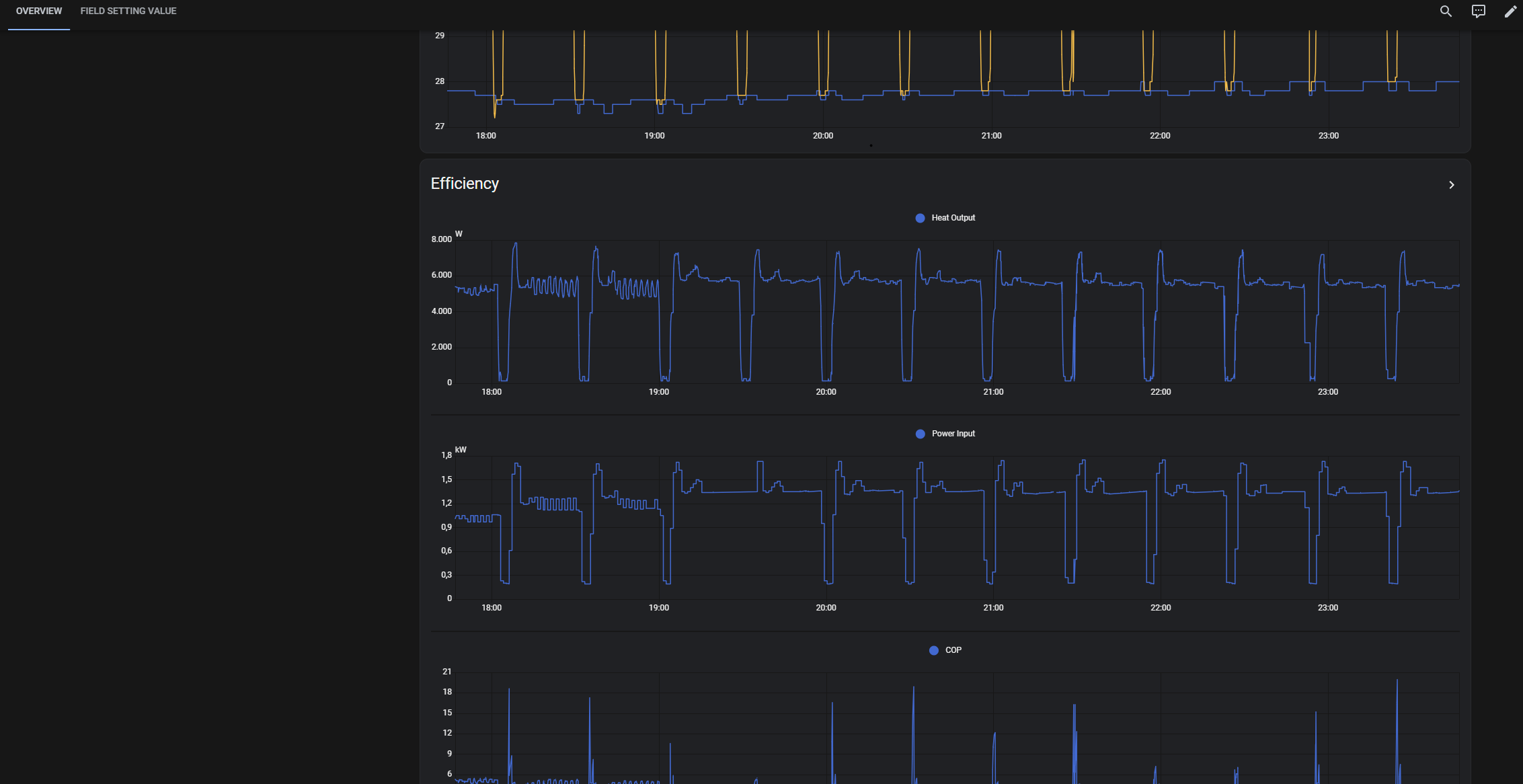This screenshot has height=784, width=1523.
Task: Click the Efficiency card title
Action: pos(465,184)
